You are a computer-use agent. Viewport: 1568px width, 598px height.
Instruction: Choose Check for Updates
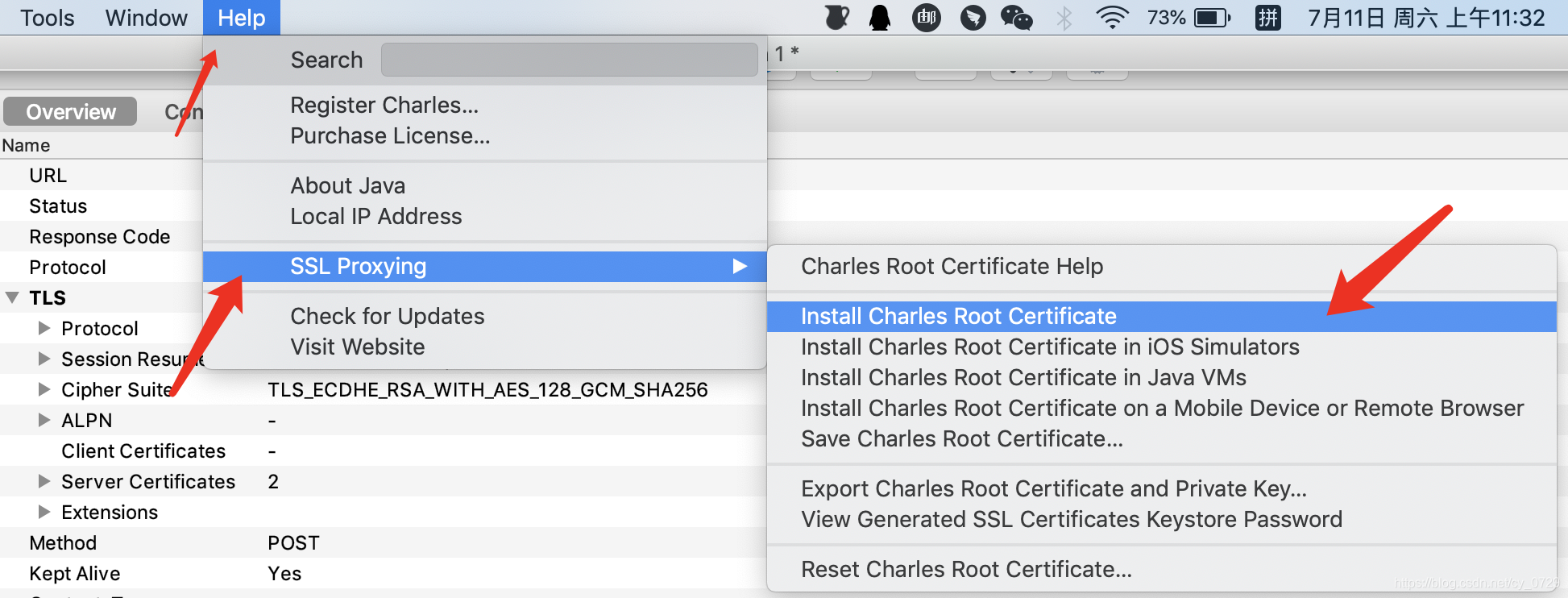485,316
